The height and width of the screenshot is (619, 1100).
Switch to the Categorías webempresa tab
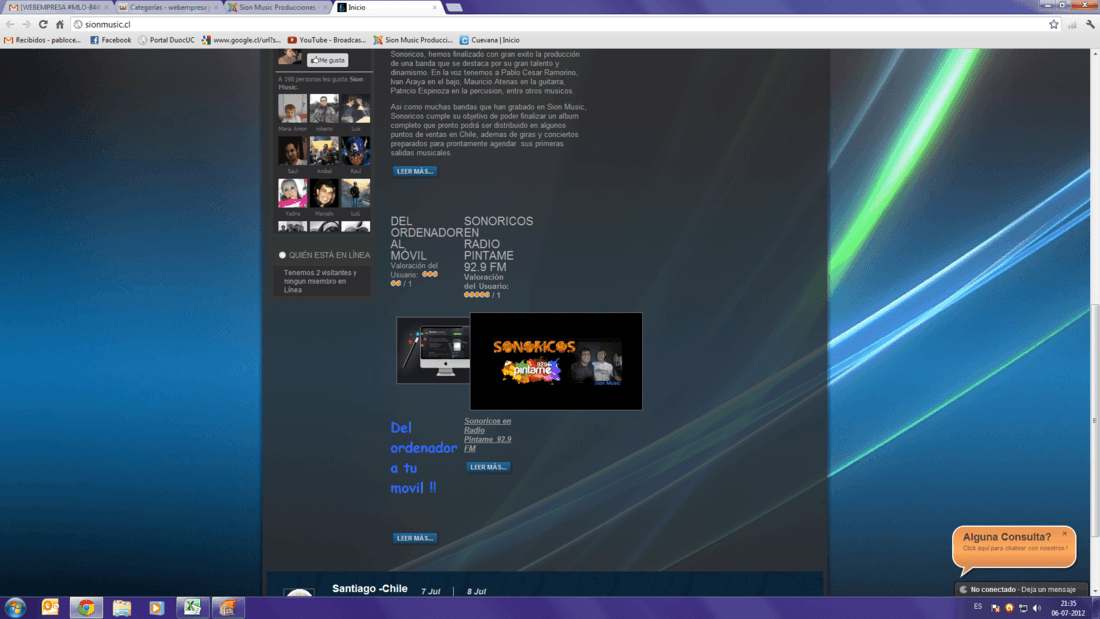click(x=167, y=7)
